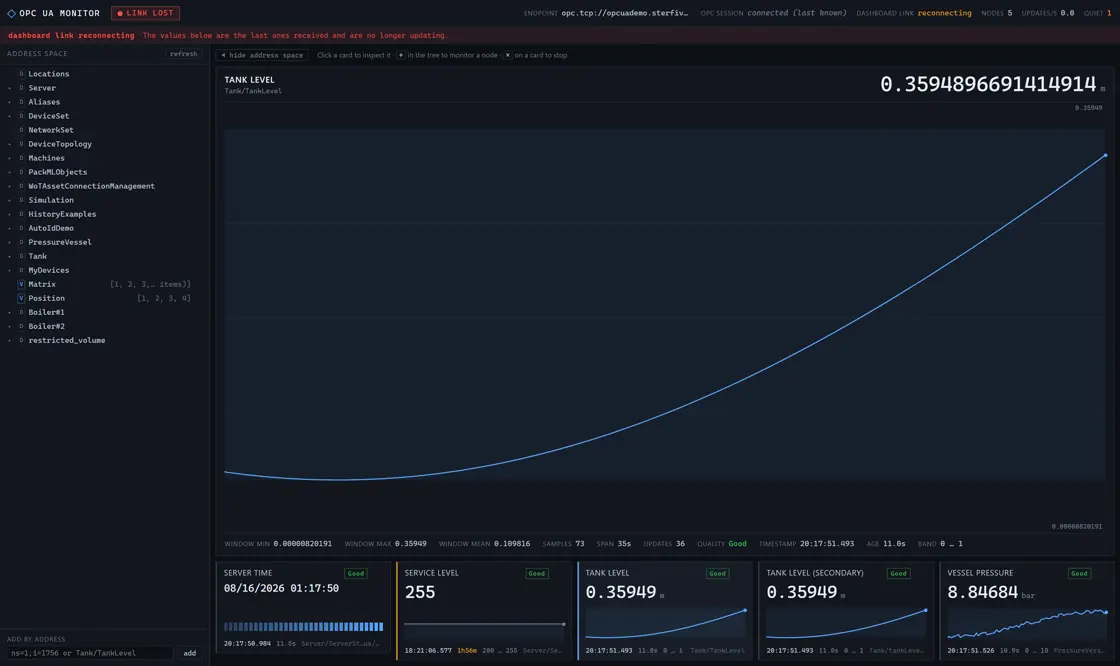Expand the HistoryExamples node
The image size is (1120, 666).
9,214
